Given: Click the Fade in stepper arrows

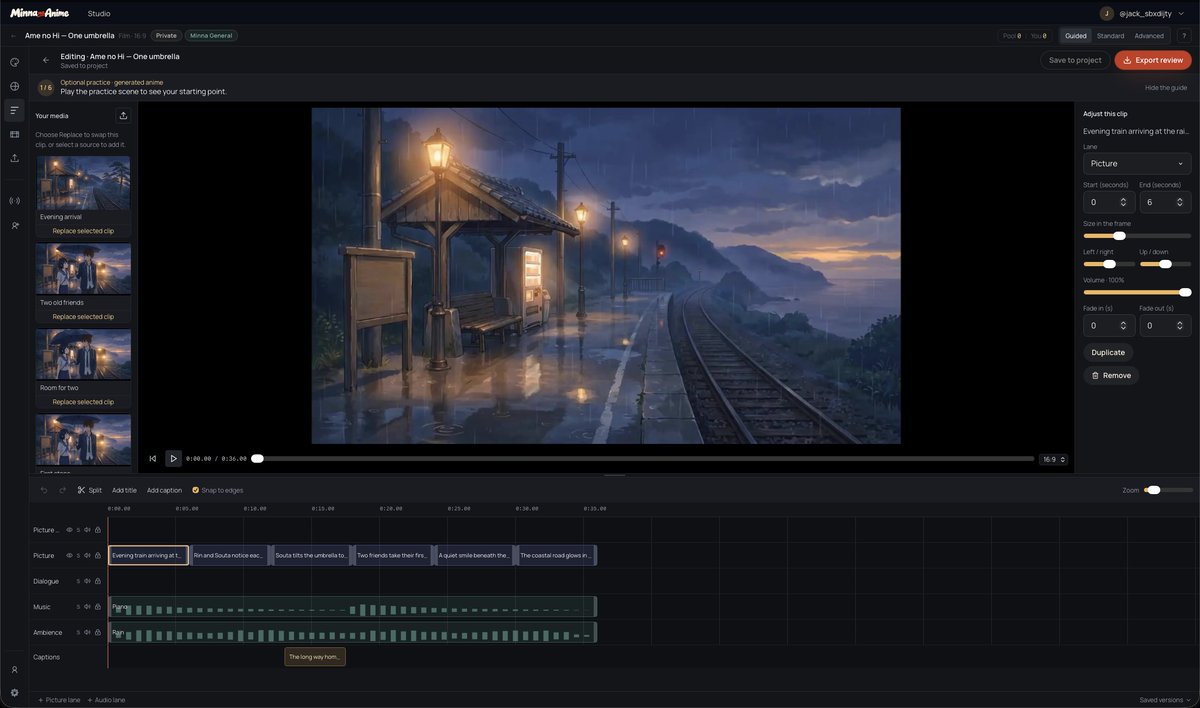Looking at the screenshot, I should pos(1123,325).
